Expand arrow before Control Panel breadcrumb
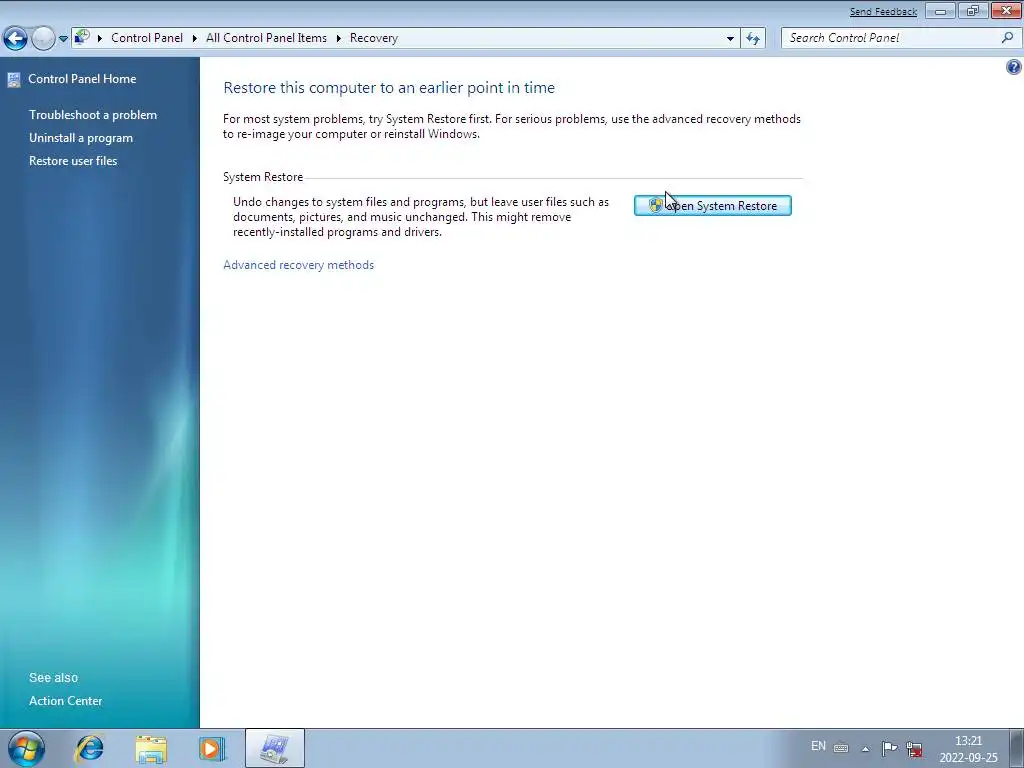The height and width of the screenshot is (768, 1024). point(100,38)
